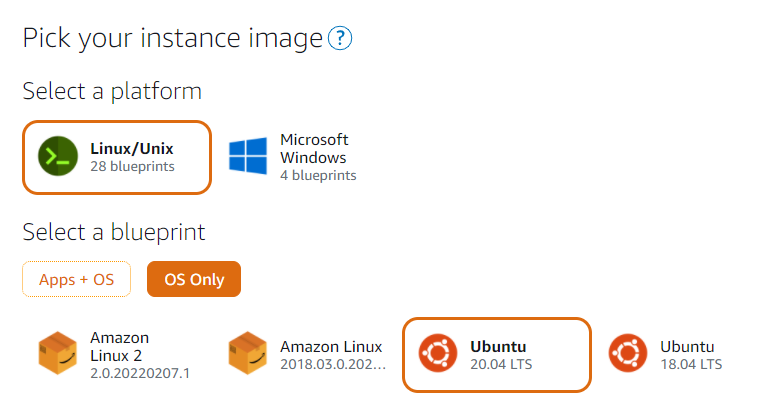
Task: Click version 2.0.20220207.1 under Amazon Linux 2
Action: (140, 374)
